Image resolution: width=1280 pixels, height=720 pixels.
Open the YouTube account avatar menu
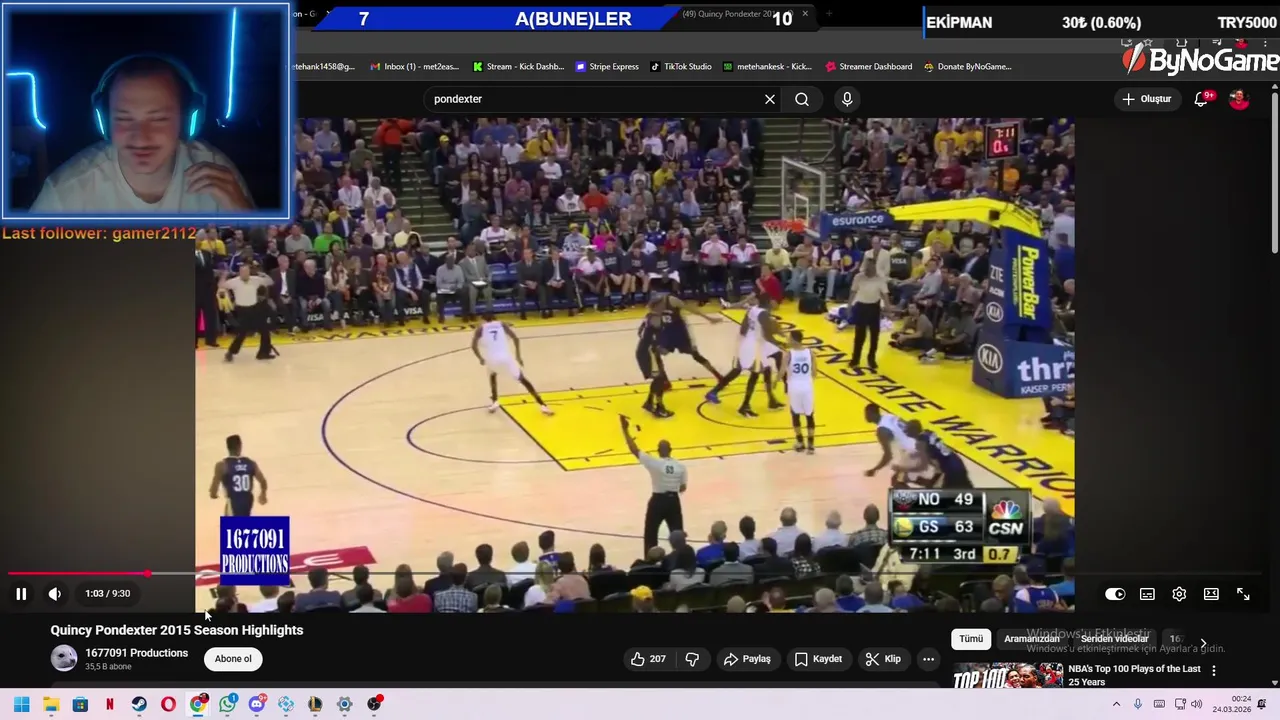click(1239, 99)
